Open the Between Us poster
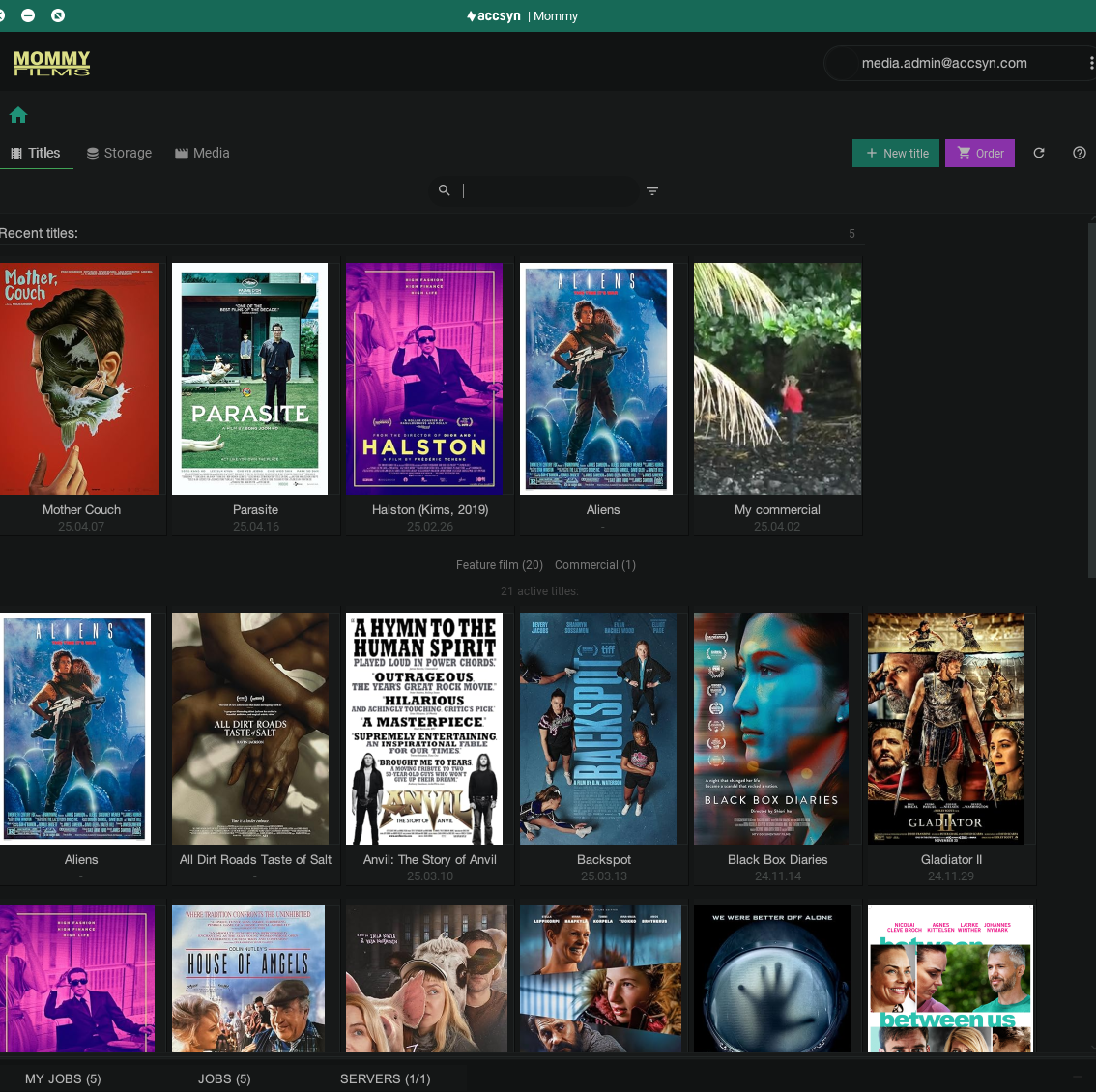 pyautogui.click(x=950, y=979)
